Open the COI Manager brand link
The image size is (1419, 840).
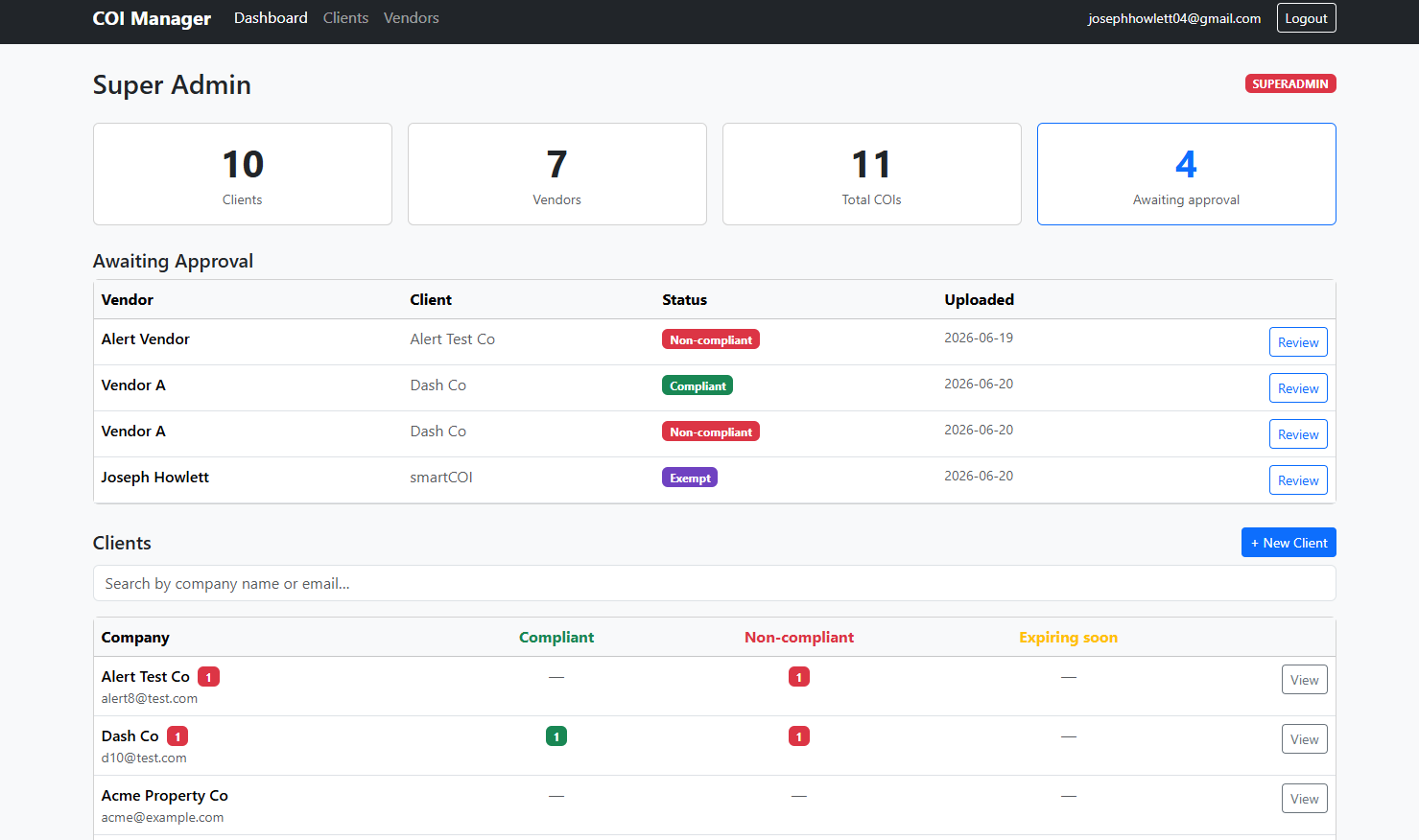152,18
